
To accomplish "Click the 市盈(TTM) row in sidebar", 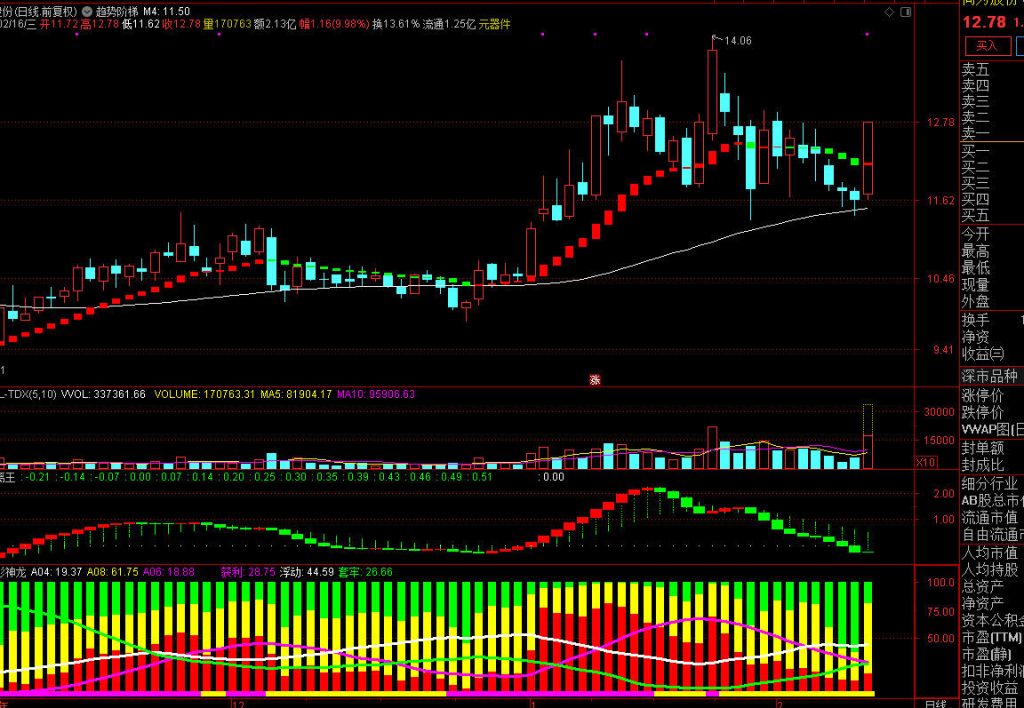I will [x=992, y=637].
